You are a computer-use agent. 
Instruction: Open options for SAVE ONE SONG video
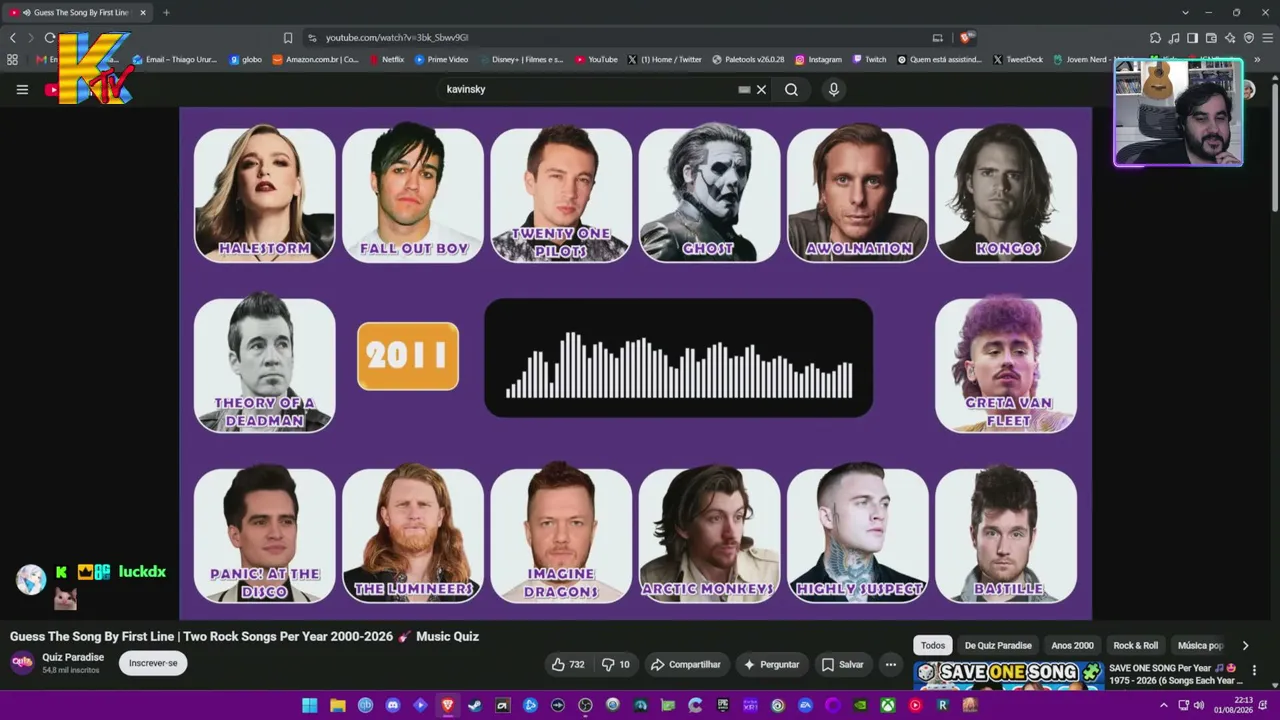pyautogui.click(x=1254, y=670)
